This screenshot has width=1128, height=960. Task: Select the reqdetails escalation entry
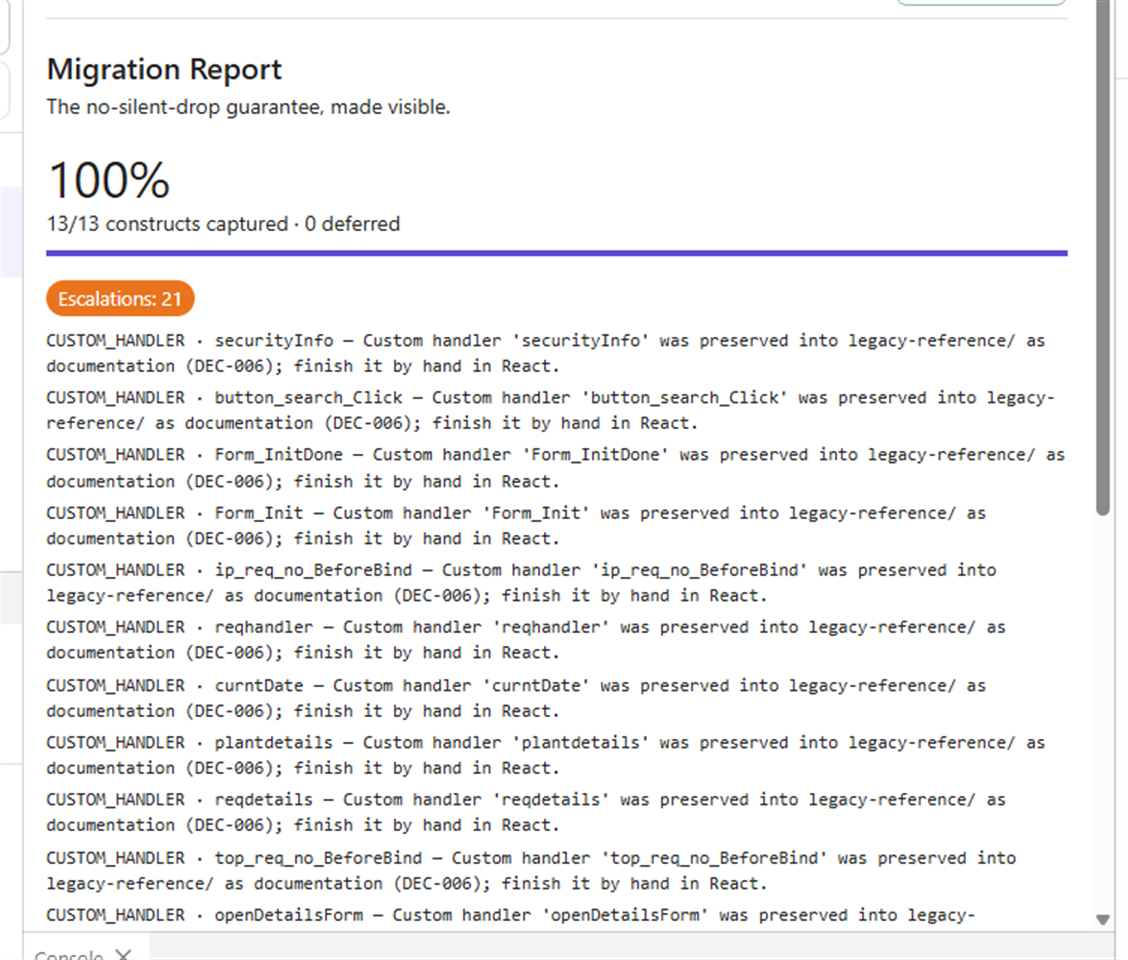click(x=526, y=812)
